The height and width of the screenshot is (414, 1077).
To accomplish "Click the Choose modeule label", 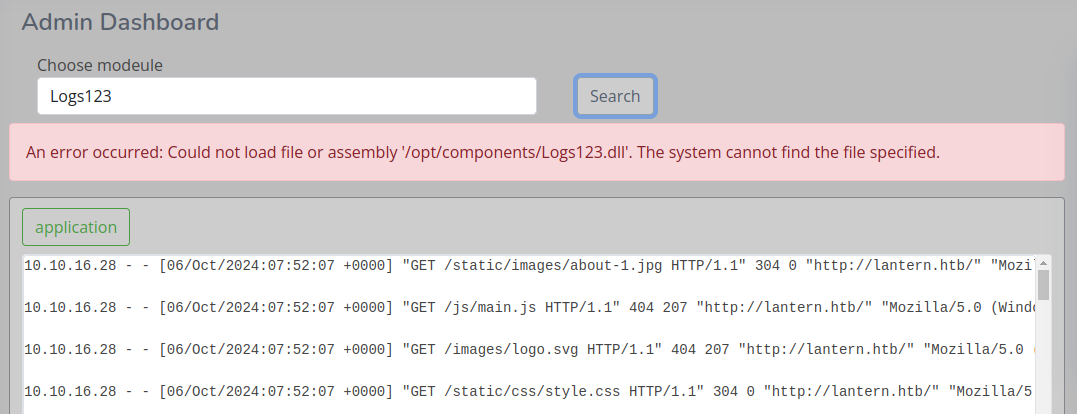I will click(100, 65).
